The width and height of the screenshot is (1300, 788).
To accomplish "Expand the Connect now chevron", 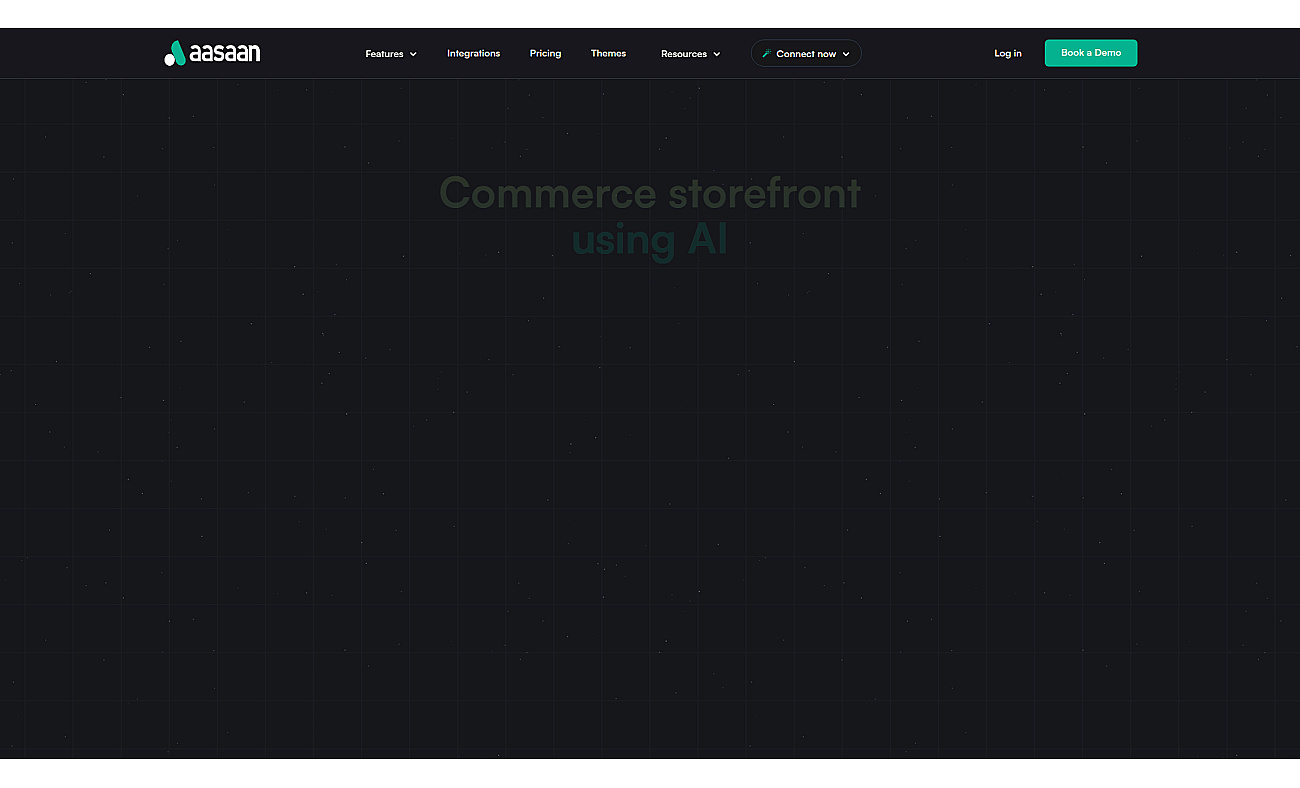I will [846, 54].
